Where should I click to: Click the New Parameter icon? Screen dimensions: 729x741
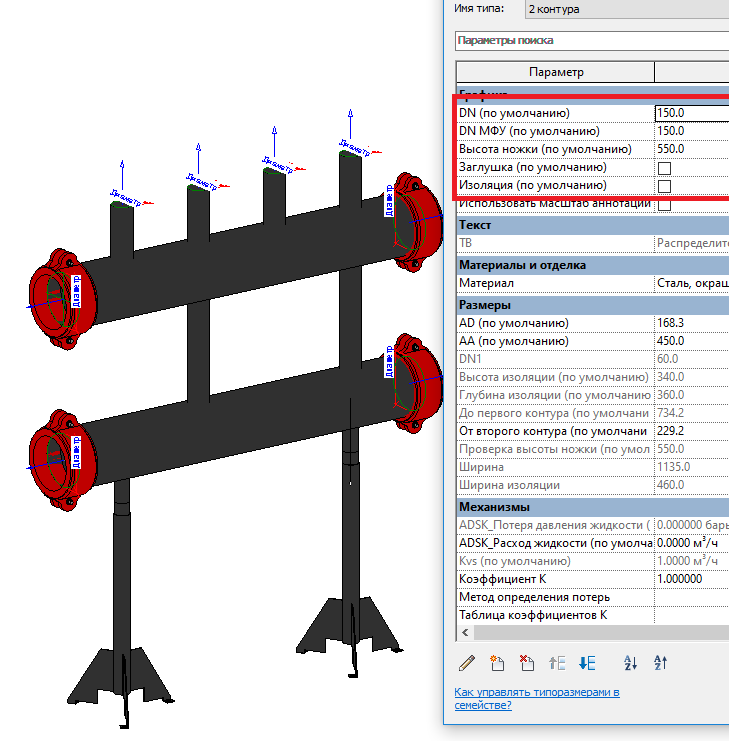[497, 662]
